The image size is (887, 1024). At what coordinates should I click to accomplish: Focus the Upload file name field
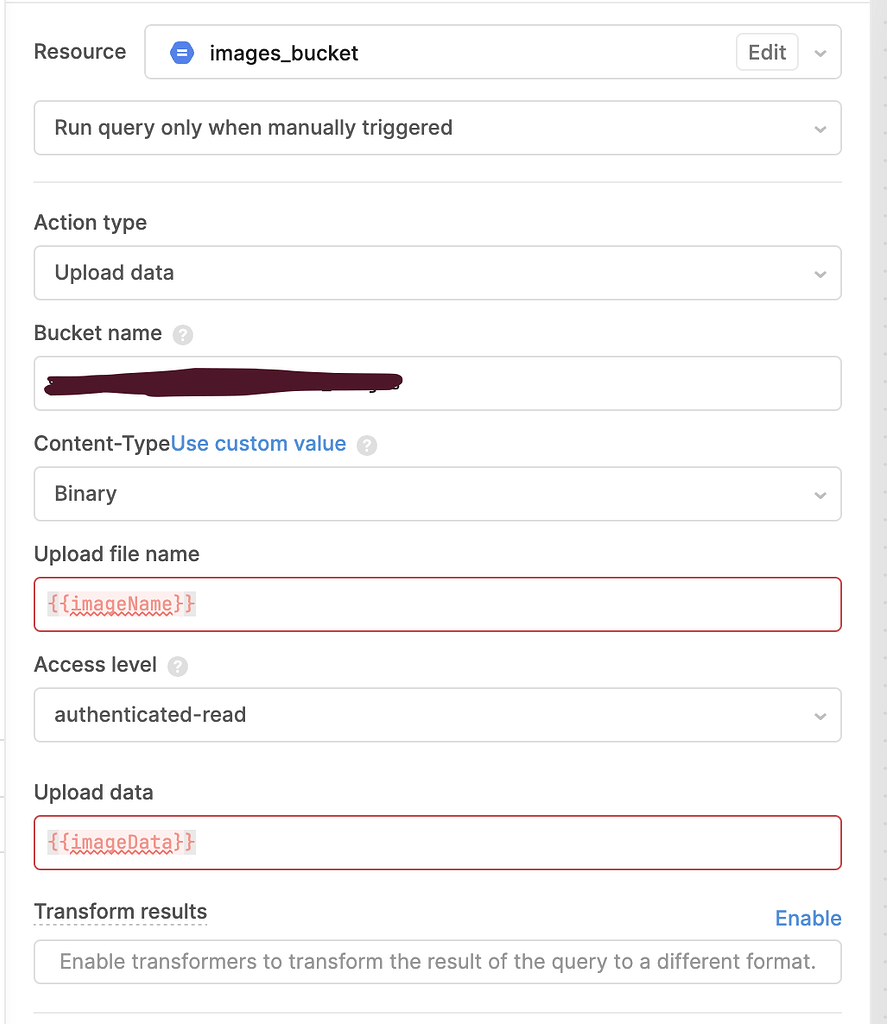438,604
